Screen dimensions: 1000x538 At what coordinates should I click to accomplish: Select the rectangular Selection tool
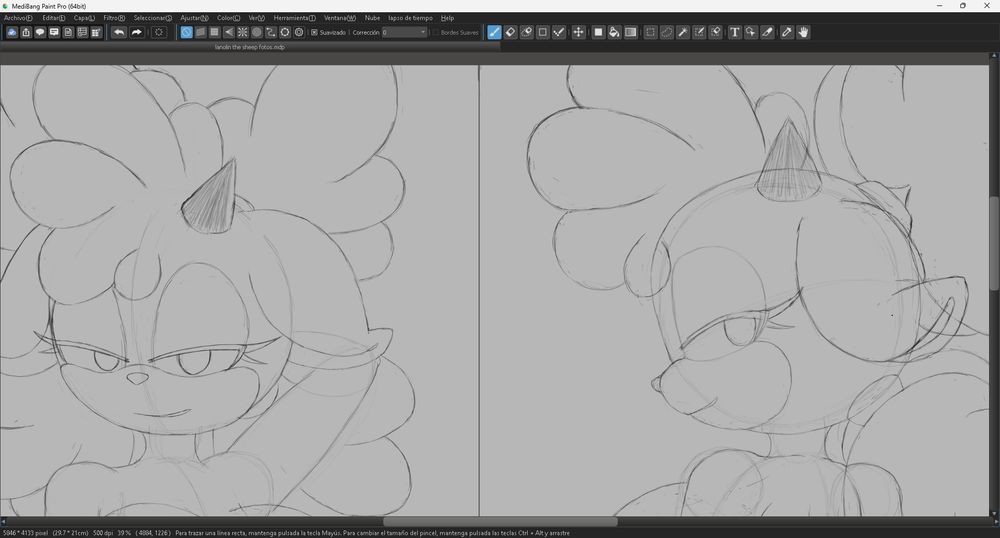click(x=650, y=32)
